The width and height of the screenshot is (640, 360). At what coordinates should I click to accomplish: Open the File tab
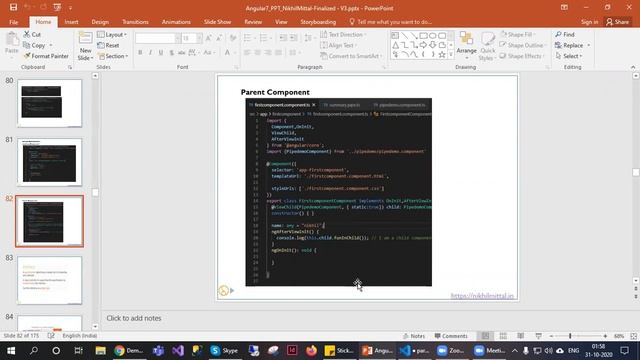tap(13, 22)
